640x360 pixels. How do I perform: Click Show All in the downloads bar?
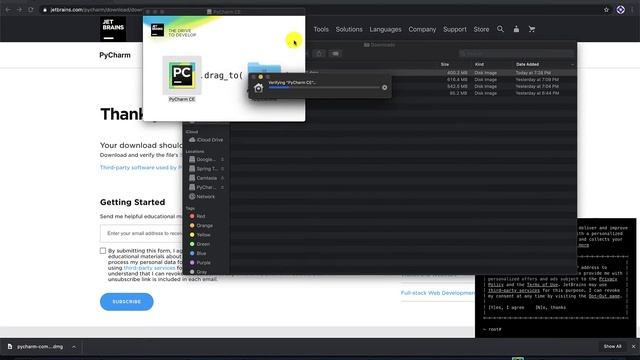tap(612, 346)
